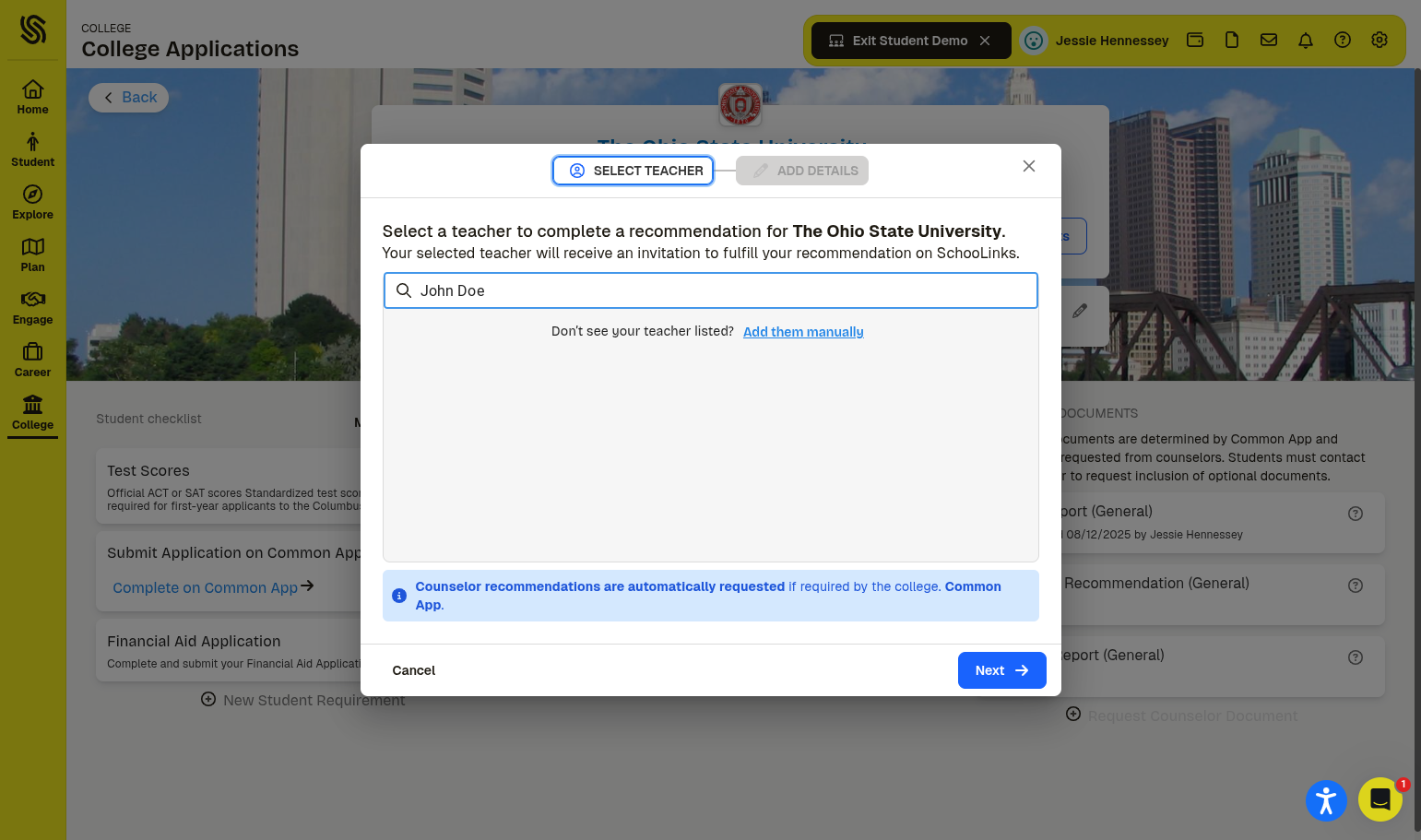The image size is (1421, 840).
Task: Click the pencil edit icon behind dialog
Action: click(x=1080, y=311)
